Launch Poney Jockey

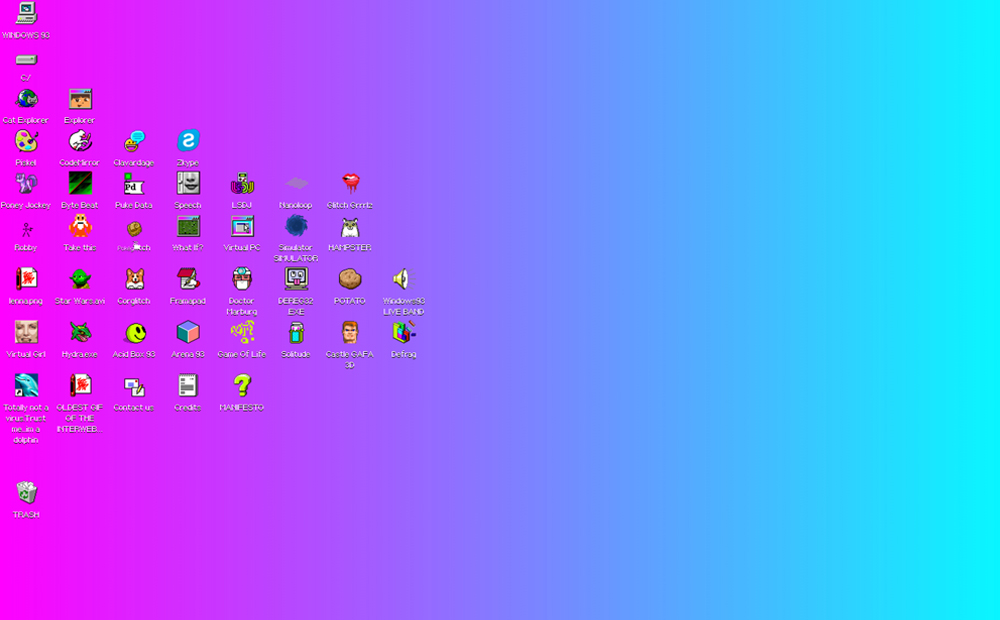[x=26, y=184]
